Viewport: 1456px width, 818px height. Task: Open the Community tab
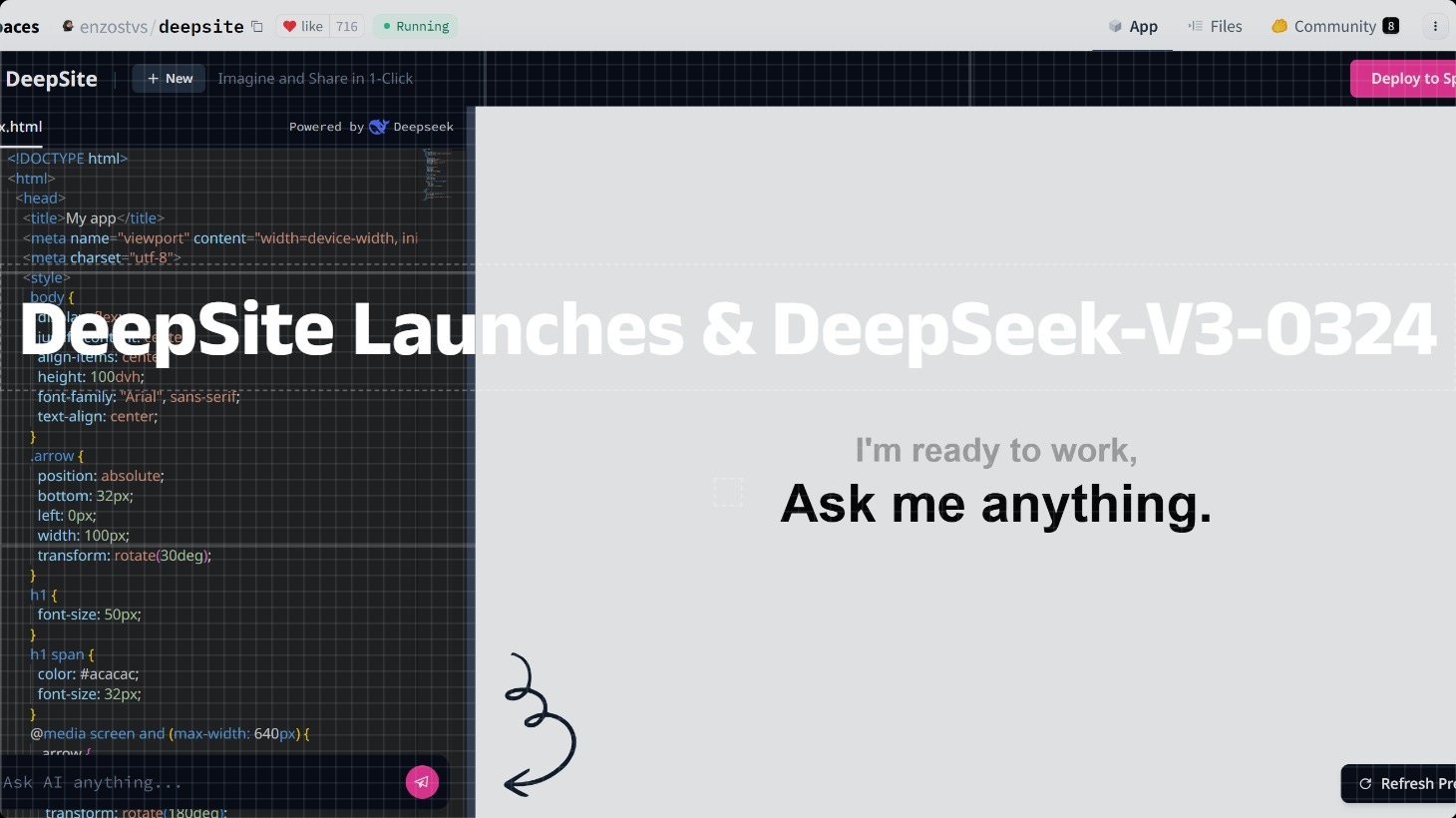[1335, 27]
